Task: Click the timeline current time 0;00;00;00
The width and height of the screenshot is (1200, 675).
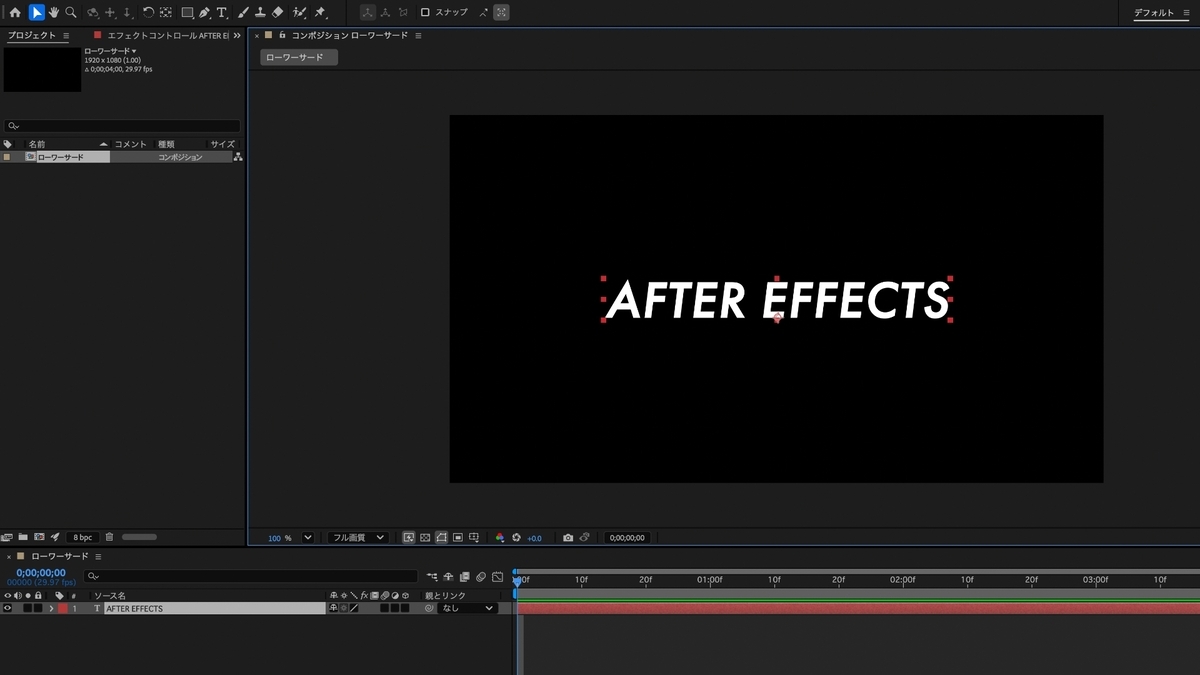Action: click(41, 573)
